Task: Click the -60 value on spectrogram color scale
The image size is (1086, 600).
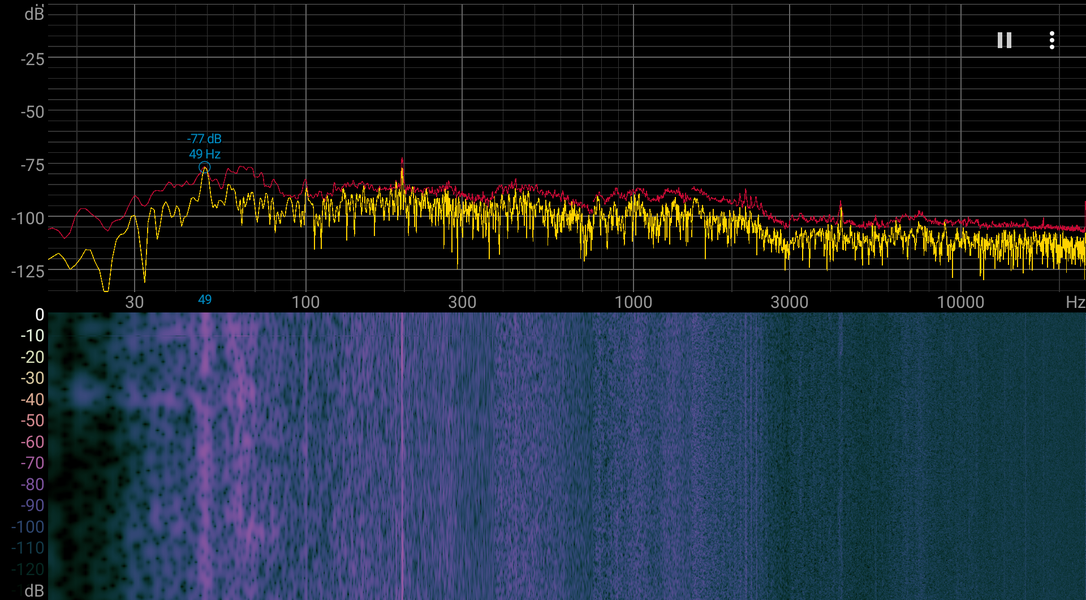Action: point(32,442)
